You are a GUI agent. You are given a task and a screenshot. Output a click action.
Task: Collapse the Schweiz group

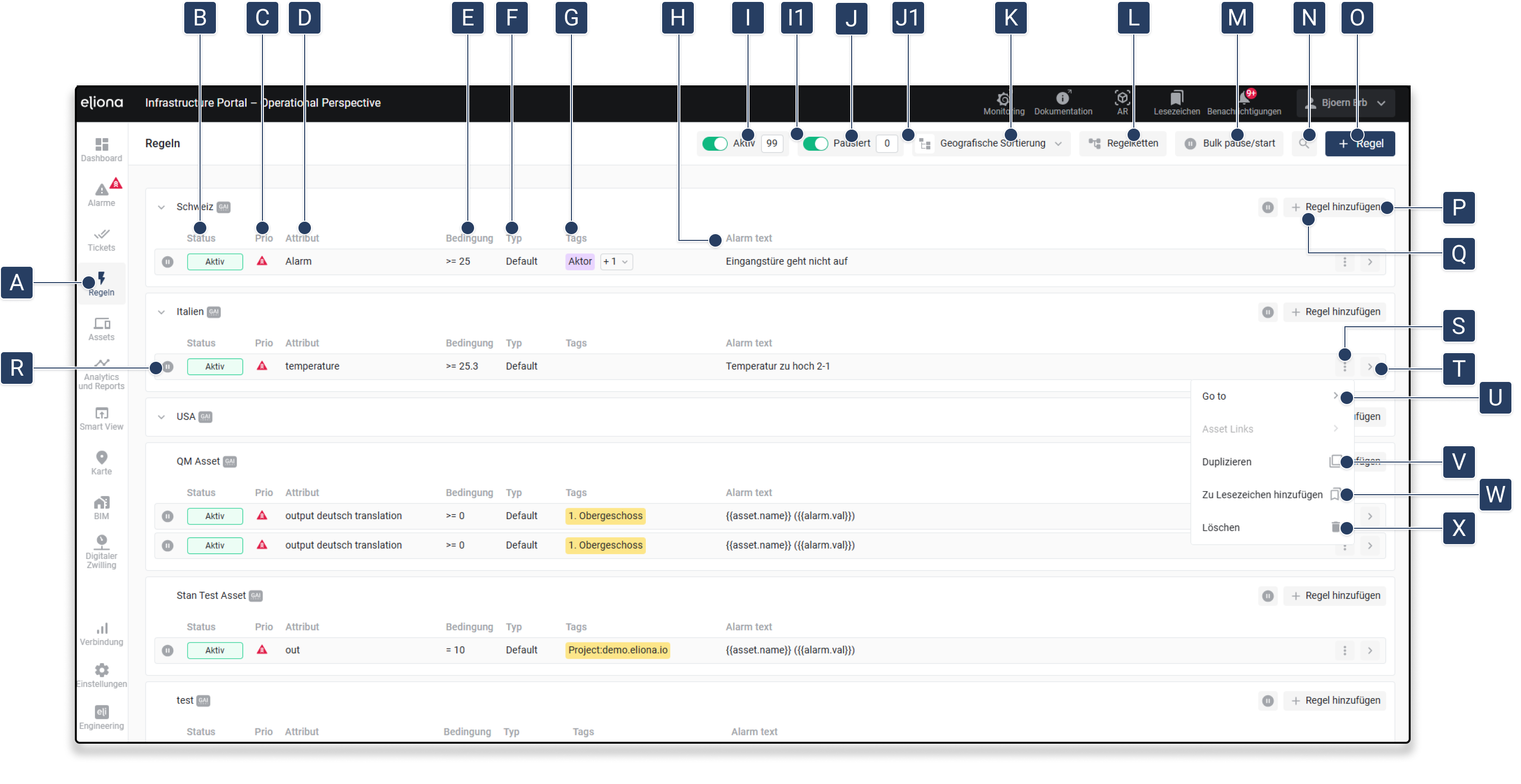coord(161,207)
